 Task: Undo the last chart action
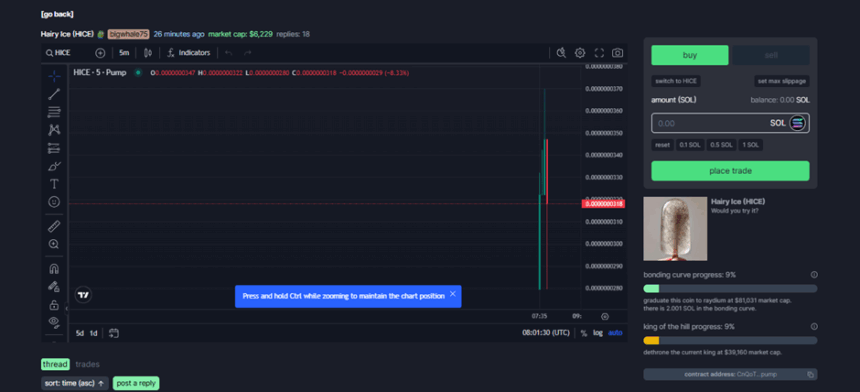click(229, 53)
